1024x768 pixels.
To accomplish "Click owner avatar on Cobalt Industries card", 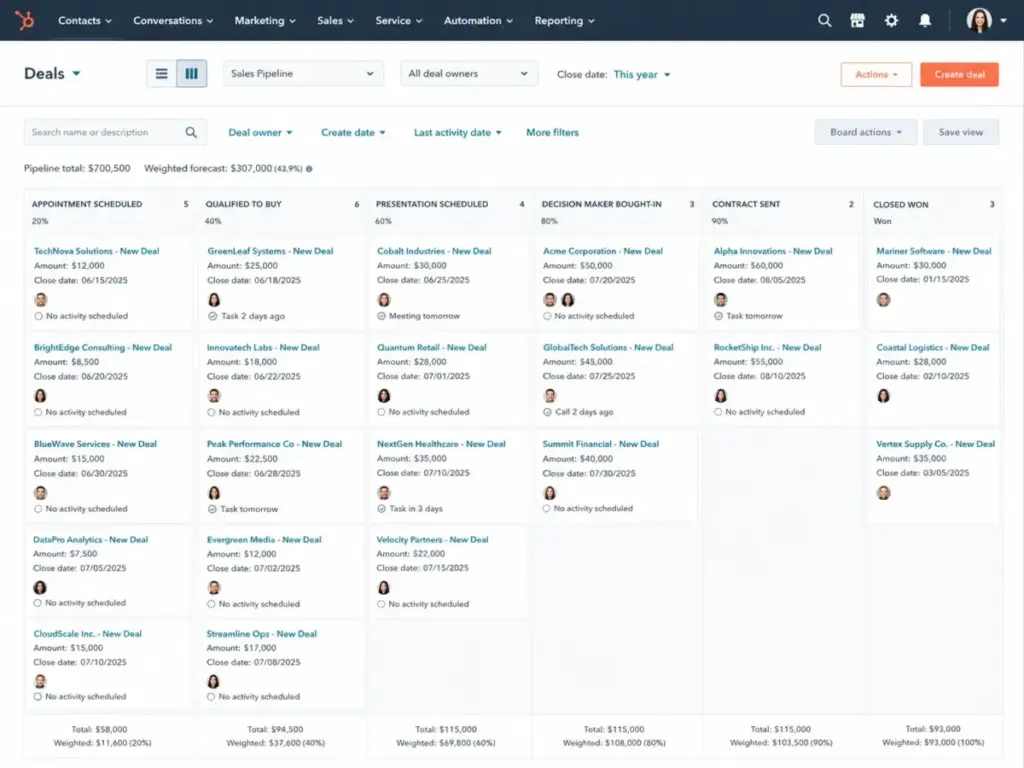I will point(384,300).
